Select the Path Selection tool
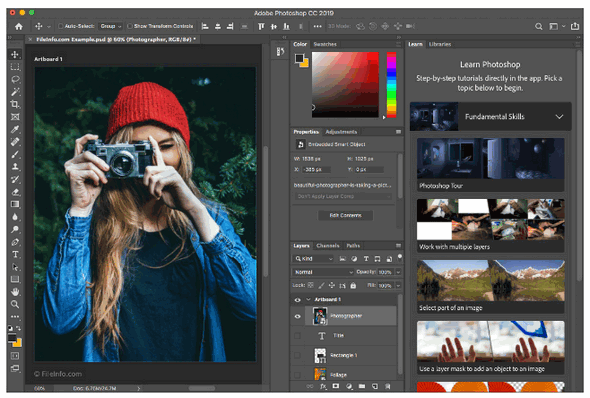The height and width of the screenshot is (398, 590). [x=15, y=267]
